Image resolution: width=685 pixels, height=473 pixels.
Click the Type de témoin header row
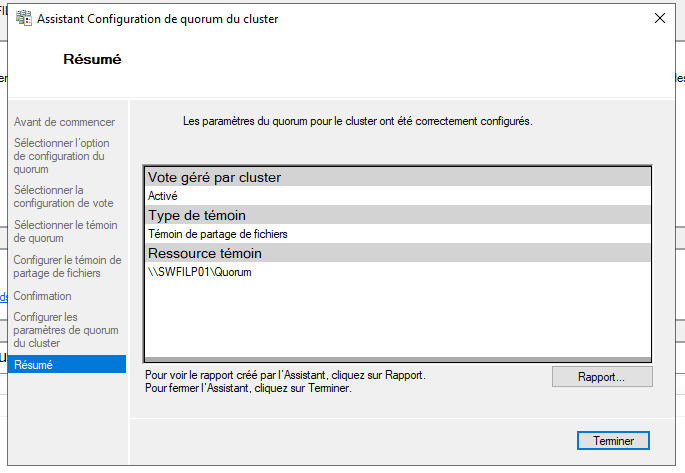point(398,215)
